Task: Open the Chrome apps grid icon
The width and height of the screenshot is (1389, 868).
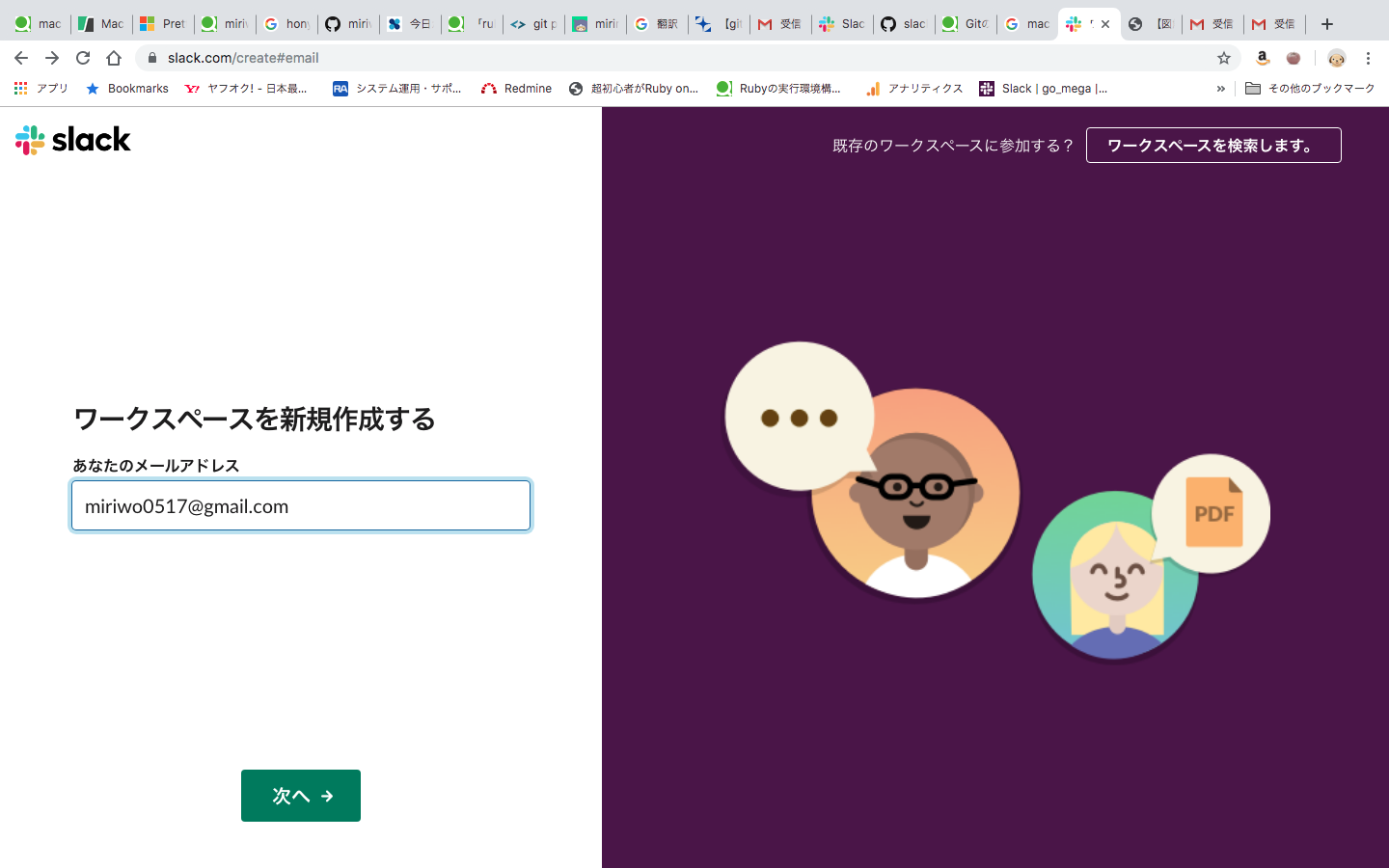Action: [19, 88]
